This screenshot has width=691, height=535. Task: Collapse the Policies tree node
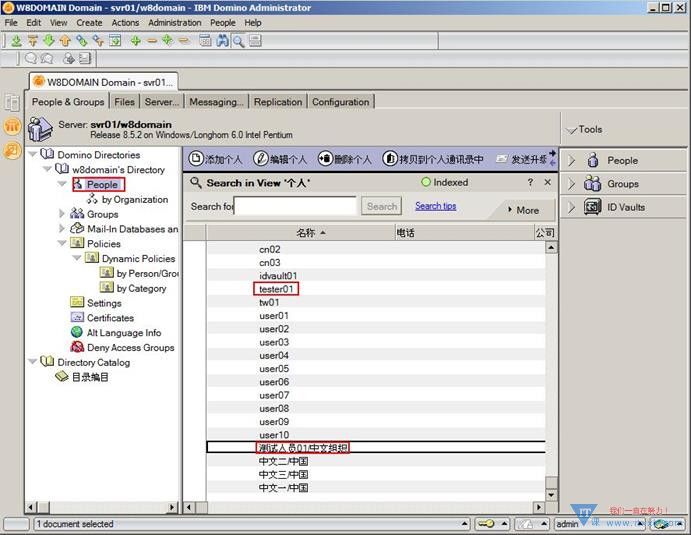tap(62, 243)
